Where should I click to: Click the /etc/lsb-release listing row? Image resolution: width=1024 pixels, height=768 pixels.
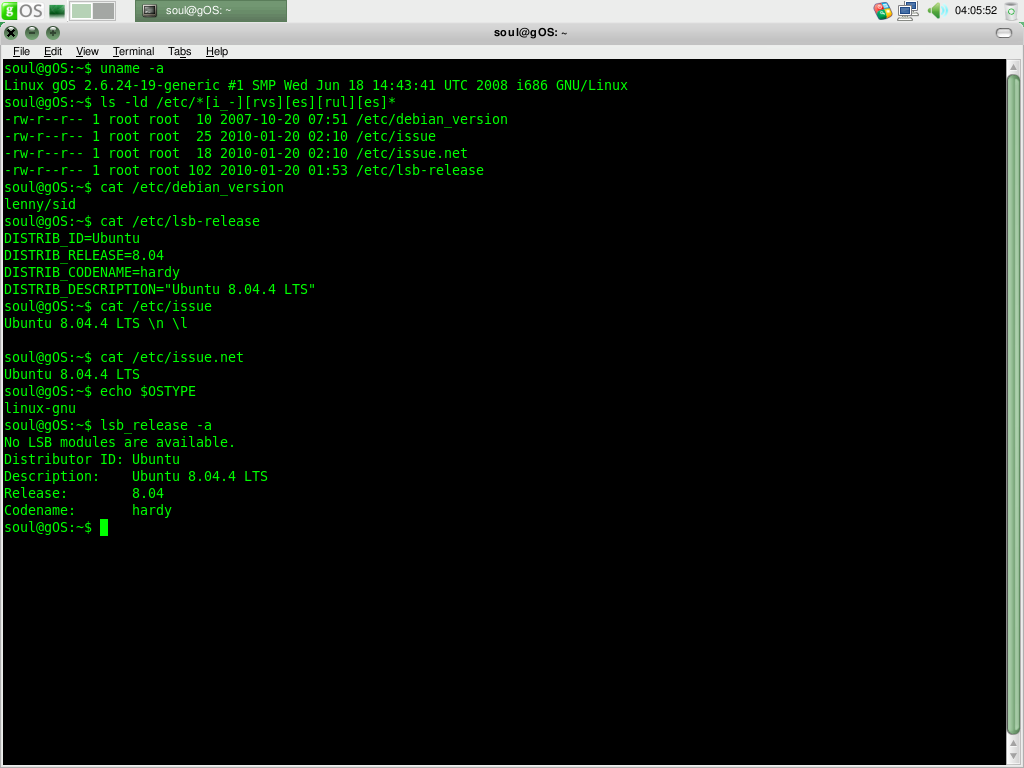point(244,170)
